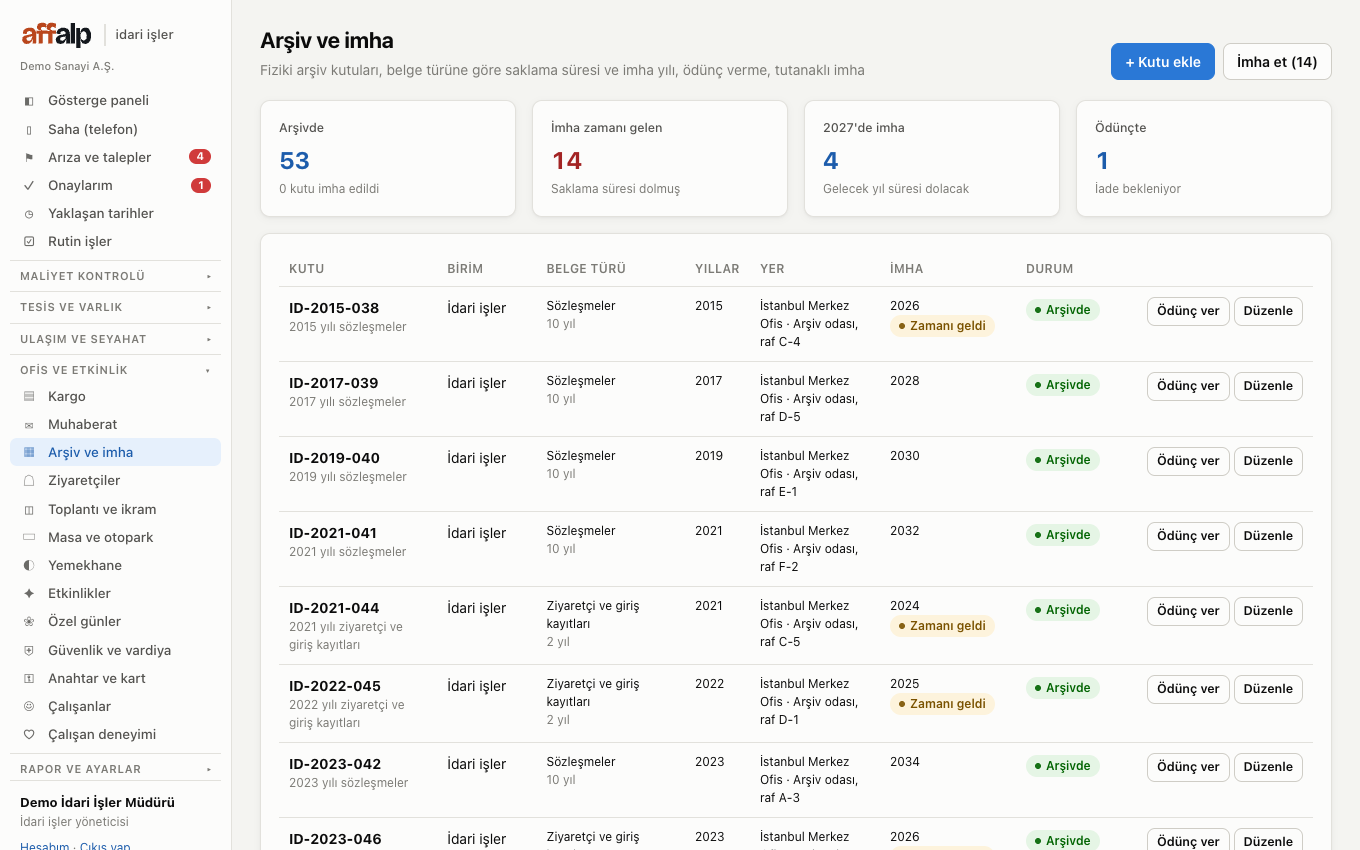Click Ödünç ver for box ID-2021-044
Viewport: 1360px width, 850px height.
tap(1188, 611)
